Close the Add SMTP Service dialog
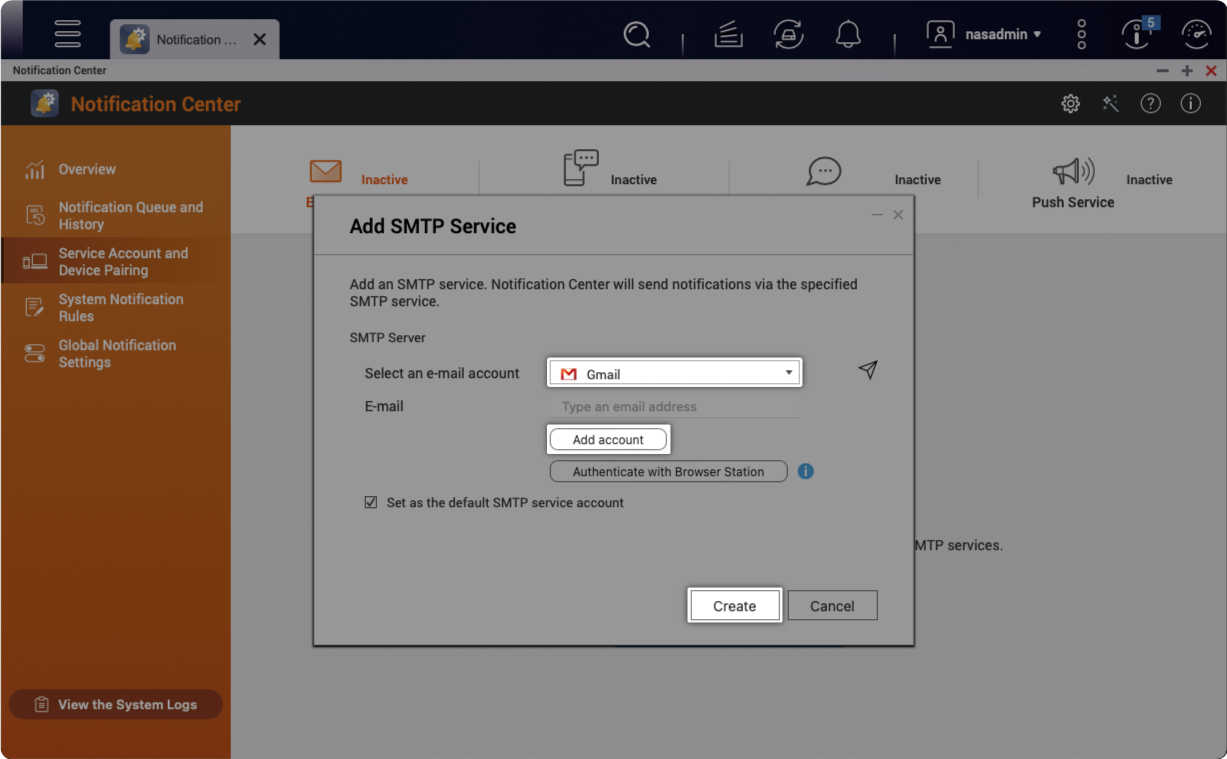1227x759 pixels. click(x=898, y=215)
